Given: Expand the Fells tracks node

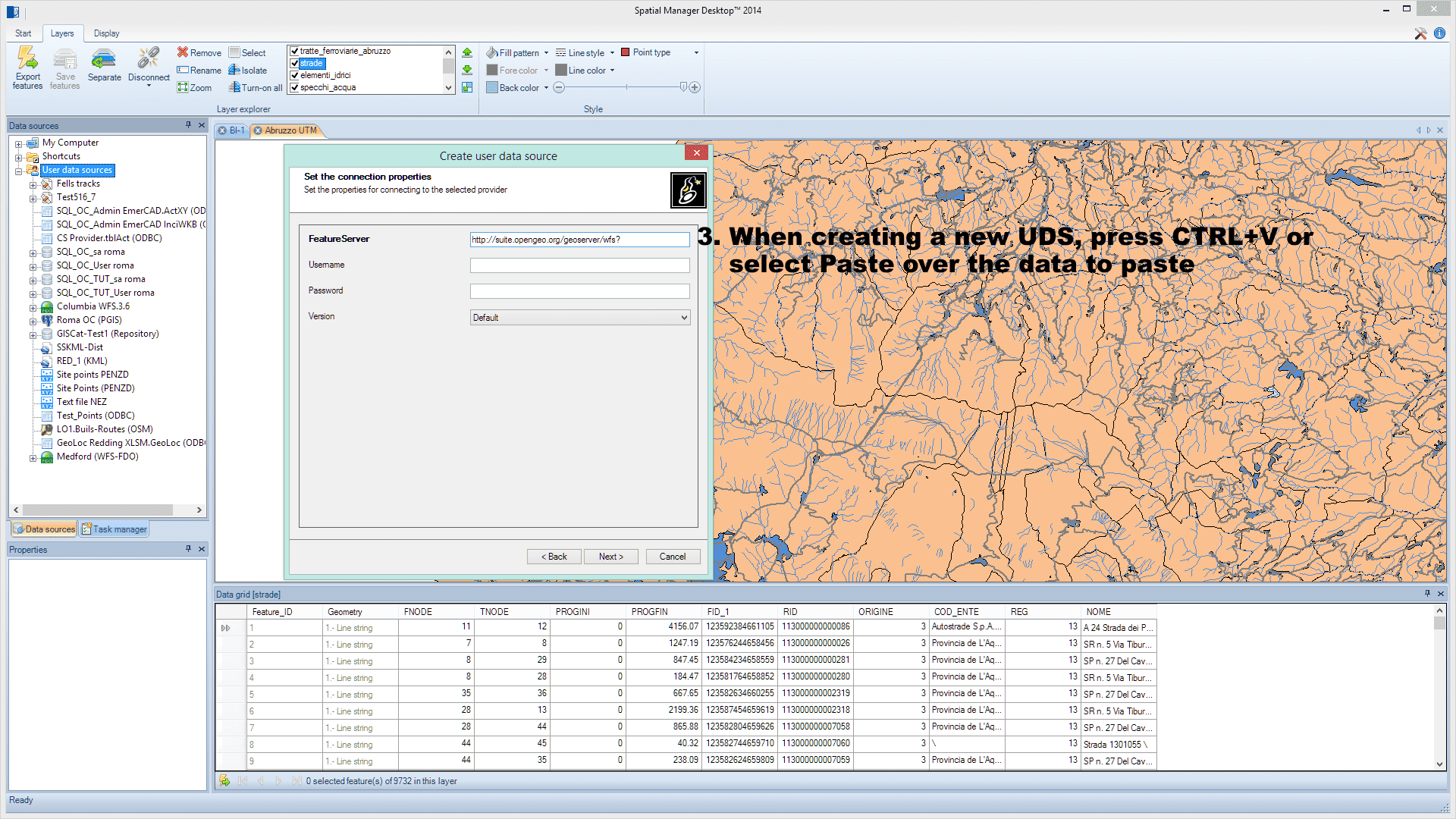Looking at the screenshot, I should (x=33, y=184).
